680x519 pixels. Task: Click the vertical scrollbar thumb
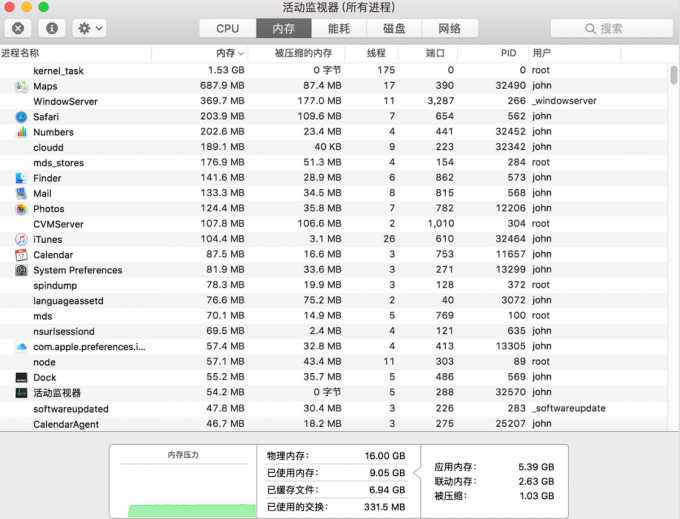pos(673,75)
